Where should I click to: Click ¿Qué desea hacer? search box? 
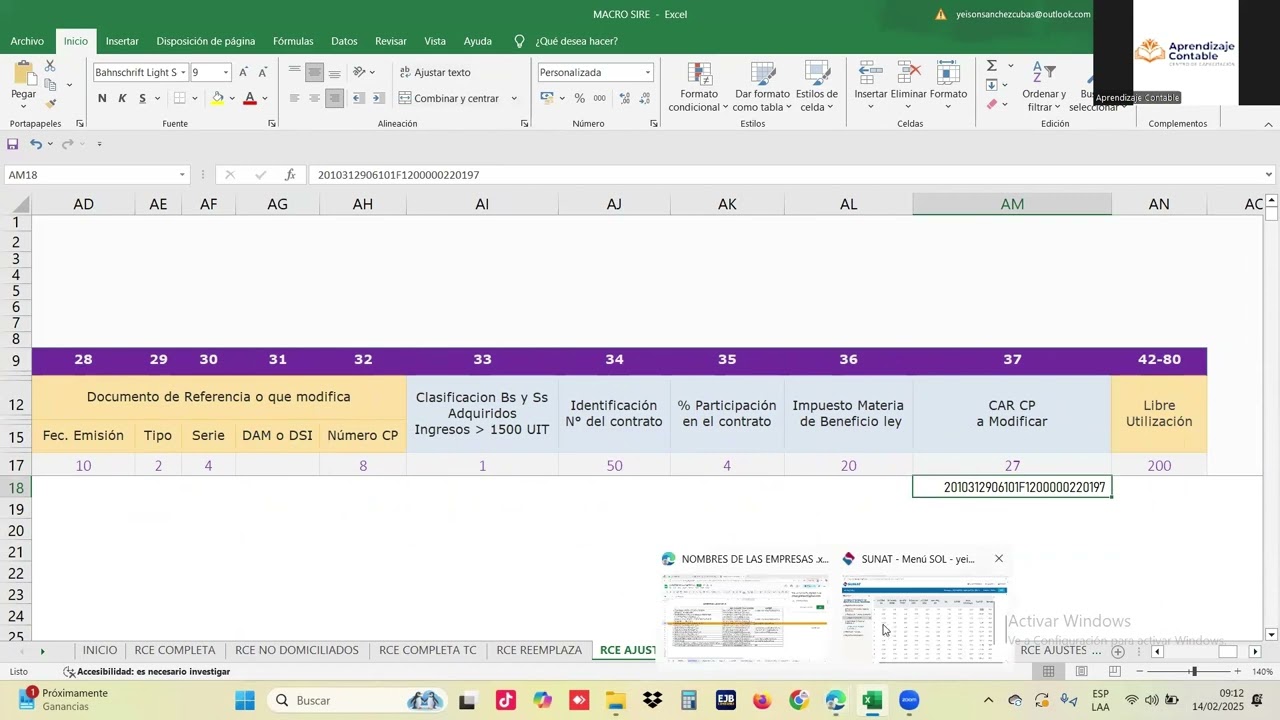576,41
